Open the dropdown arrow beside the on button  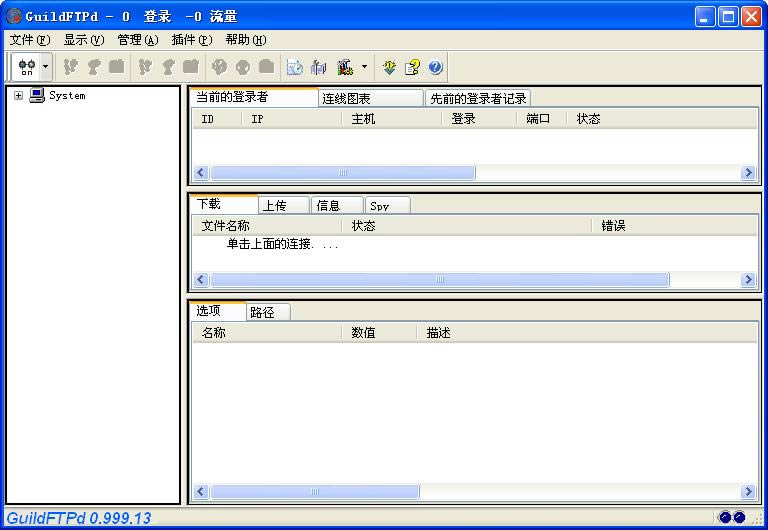pos(46,67)
